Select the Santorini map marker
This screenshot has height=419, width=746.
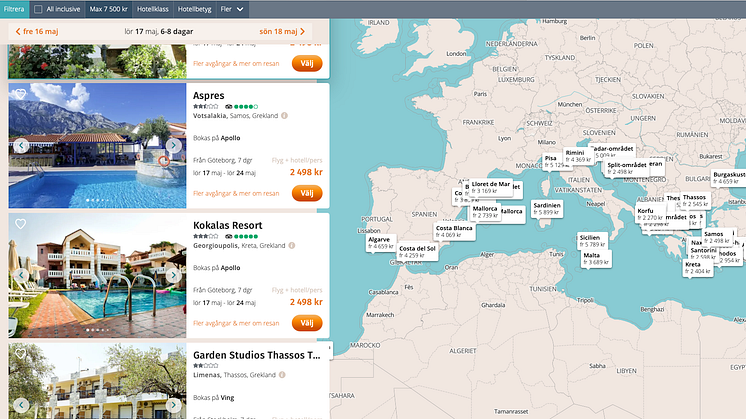[703, 253]
